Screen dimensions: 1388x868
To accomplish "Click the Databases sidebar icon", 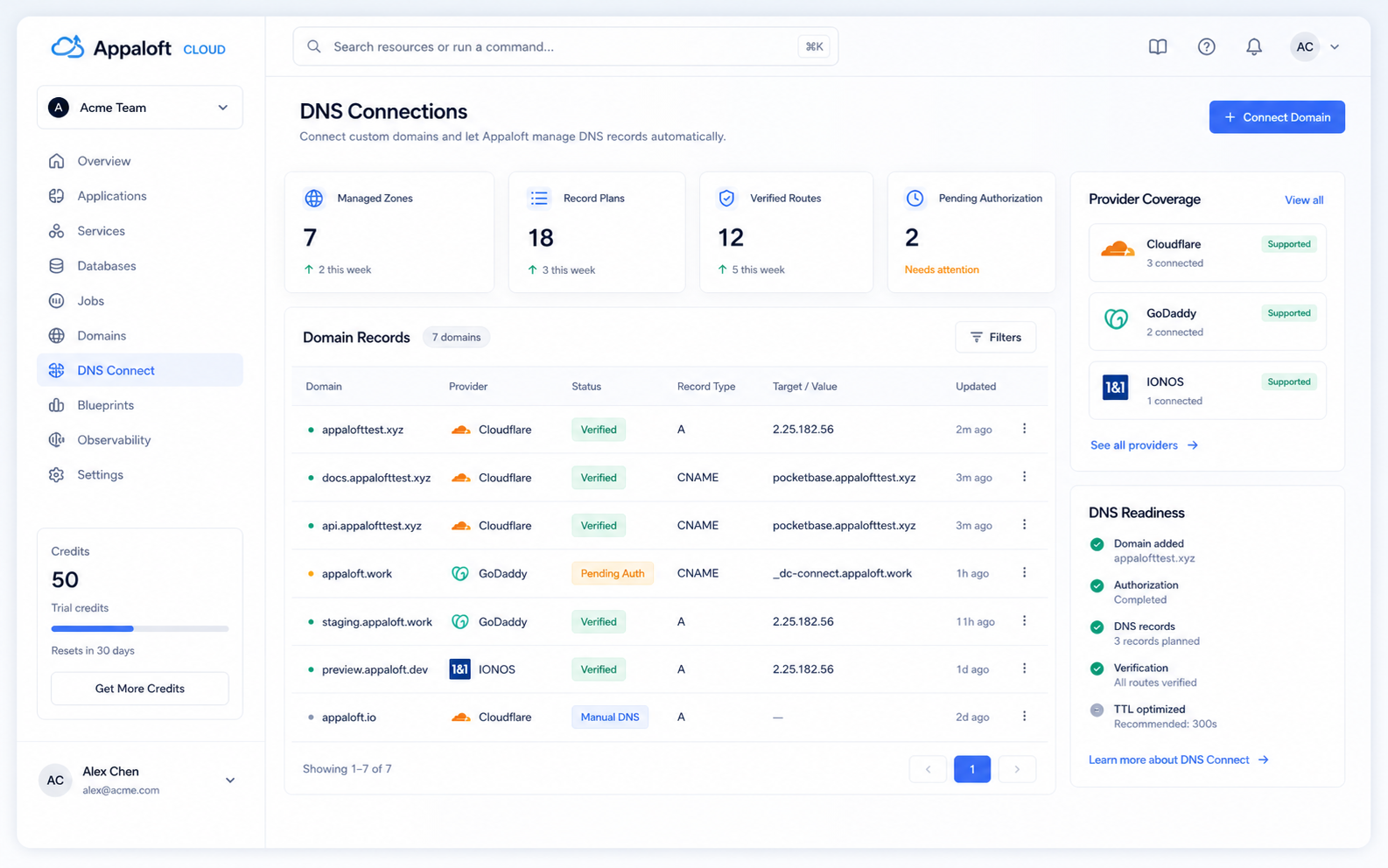I will point(57,266).
